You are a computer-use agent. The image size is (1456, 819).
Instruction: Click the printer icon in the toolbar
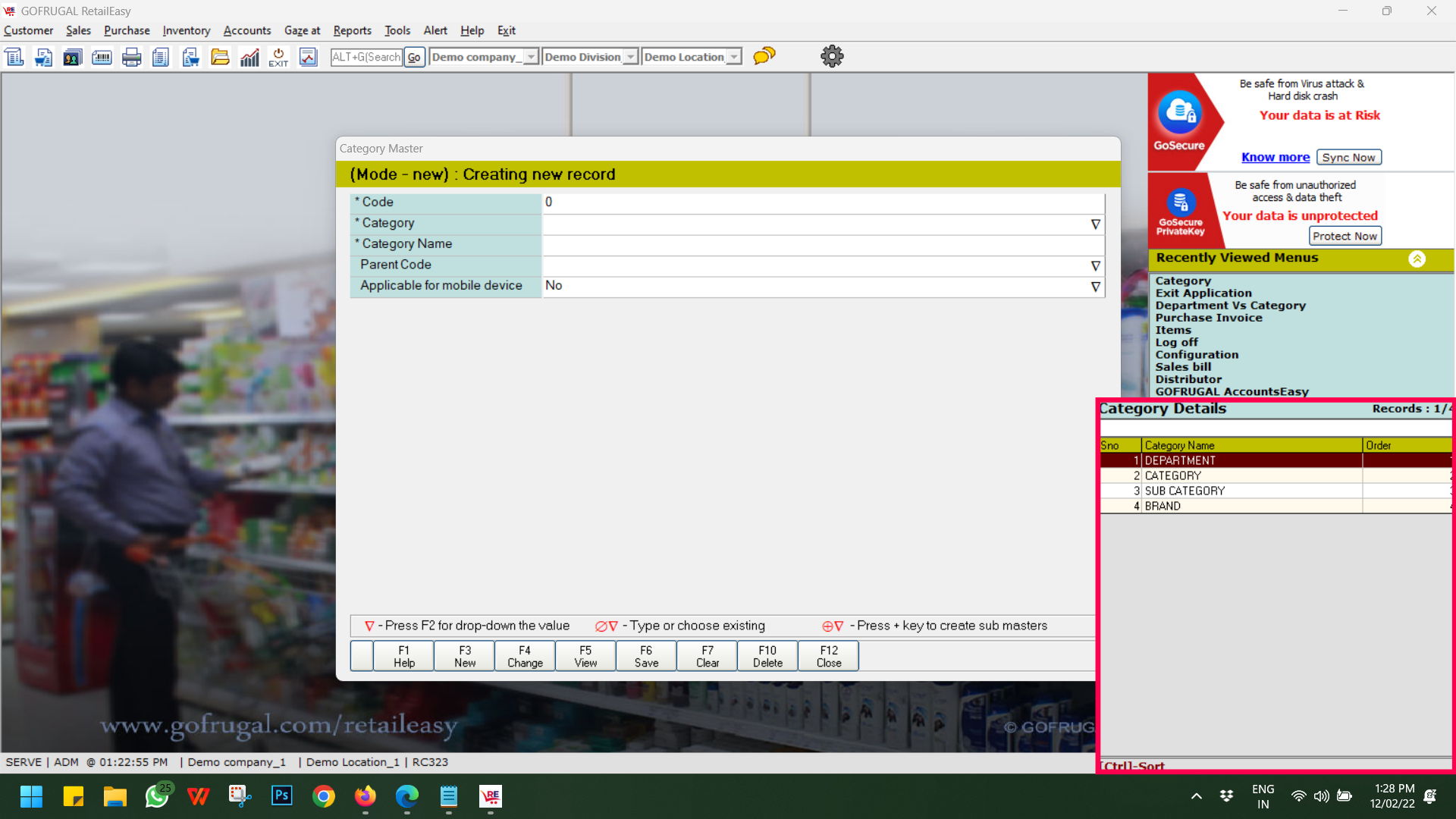[x=131, y=57]
